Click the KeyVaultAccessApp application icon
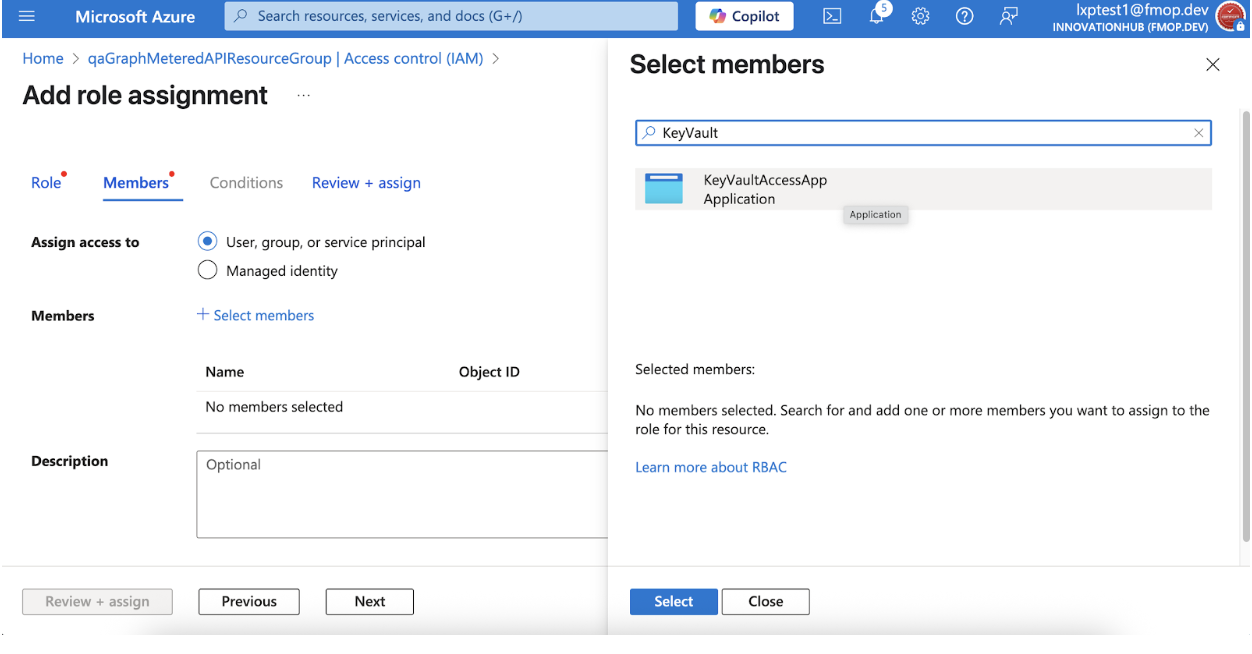The width and height of the screenshot is (1252, 654). tap(664, 189)
